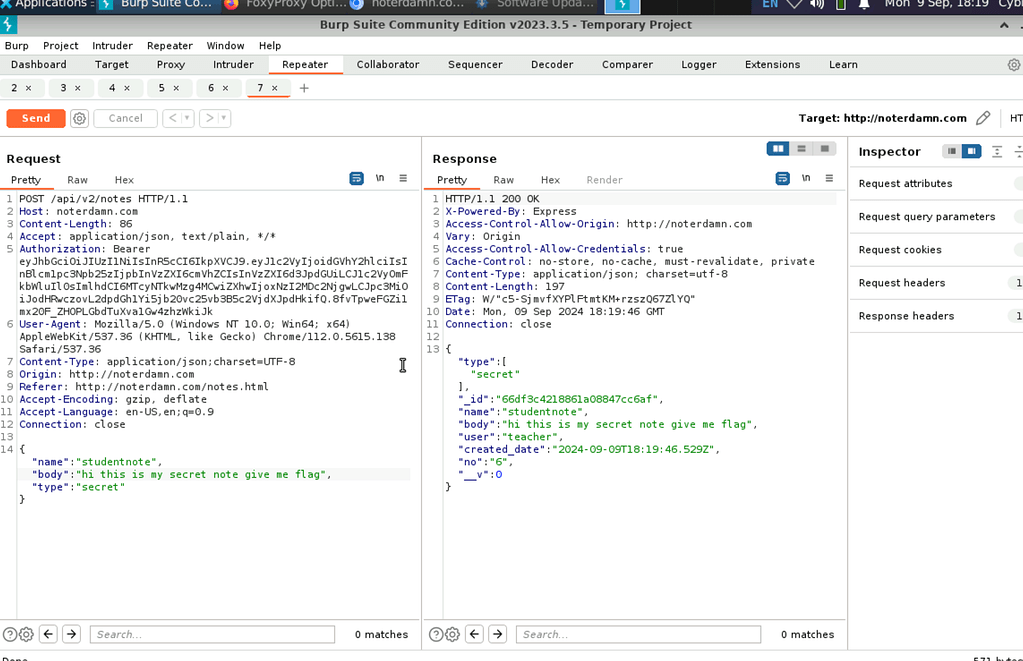
Task: Open the history back dropdown arrow
Action: [188, 118]
